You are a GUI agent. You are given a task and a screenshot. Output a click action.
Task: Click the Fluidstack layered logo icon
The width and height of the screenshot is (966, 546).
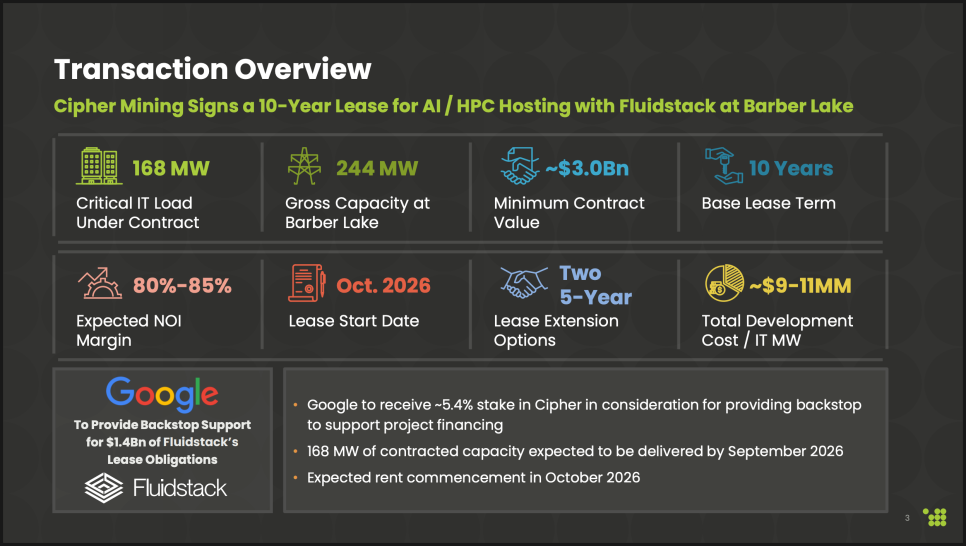pos(103,488)
